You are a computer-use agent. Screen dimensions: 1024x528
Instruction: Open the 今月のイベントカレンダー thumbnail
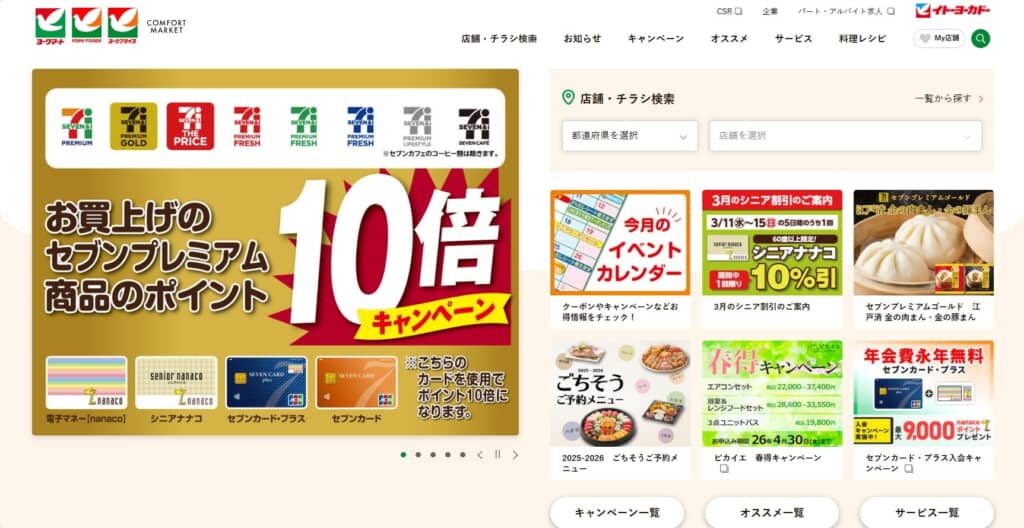point(620,242)
